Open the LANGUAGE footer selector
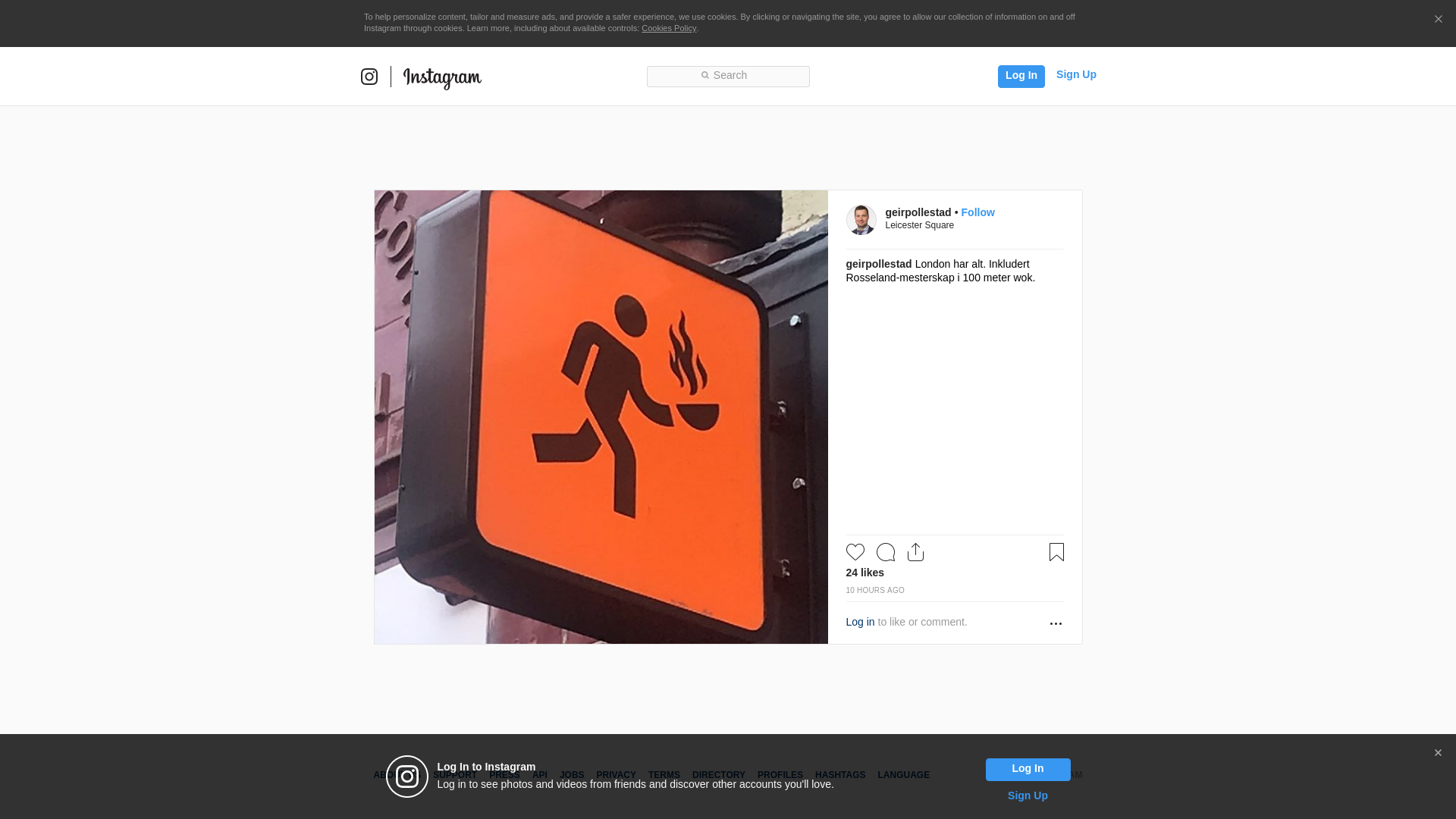The height and width of the screenshot is (819, 1456). (x=903, y=776)
